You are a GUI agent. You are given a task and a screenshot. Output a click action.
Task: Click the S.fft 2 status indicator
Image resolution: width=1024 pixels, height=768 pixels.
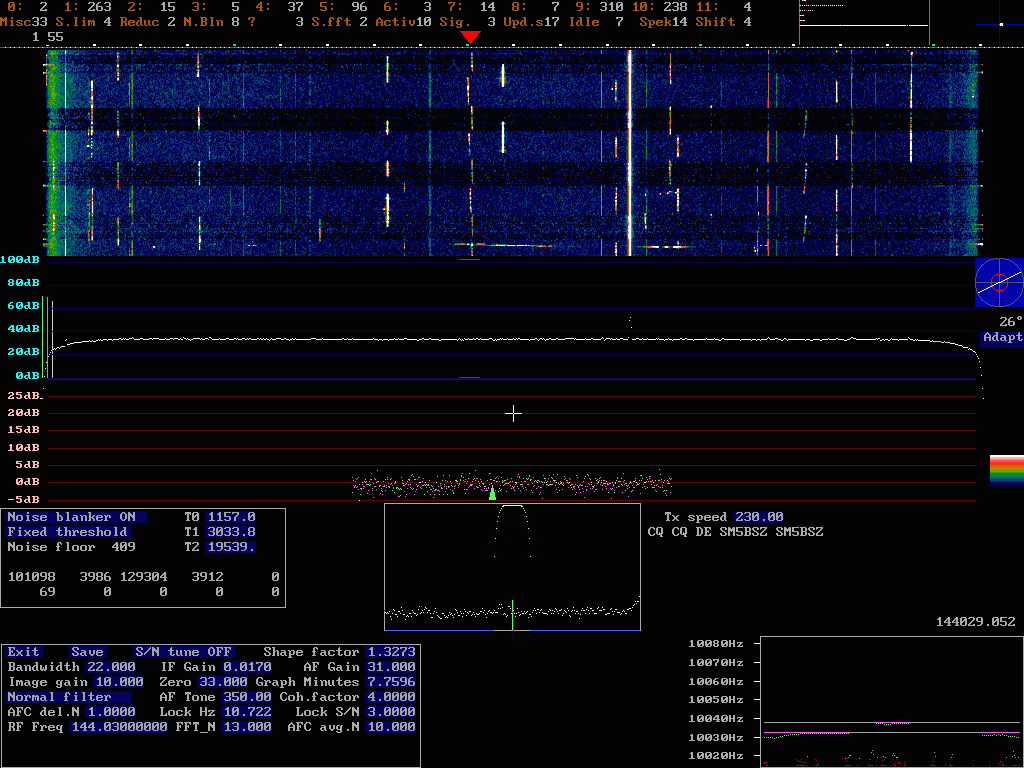click(x=340, y=22)
